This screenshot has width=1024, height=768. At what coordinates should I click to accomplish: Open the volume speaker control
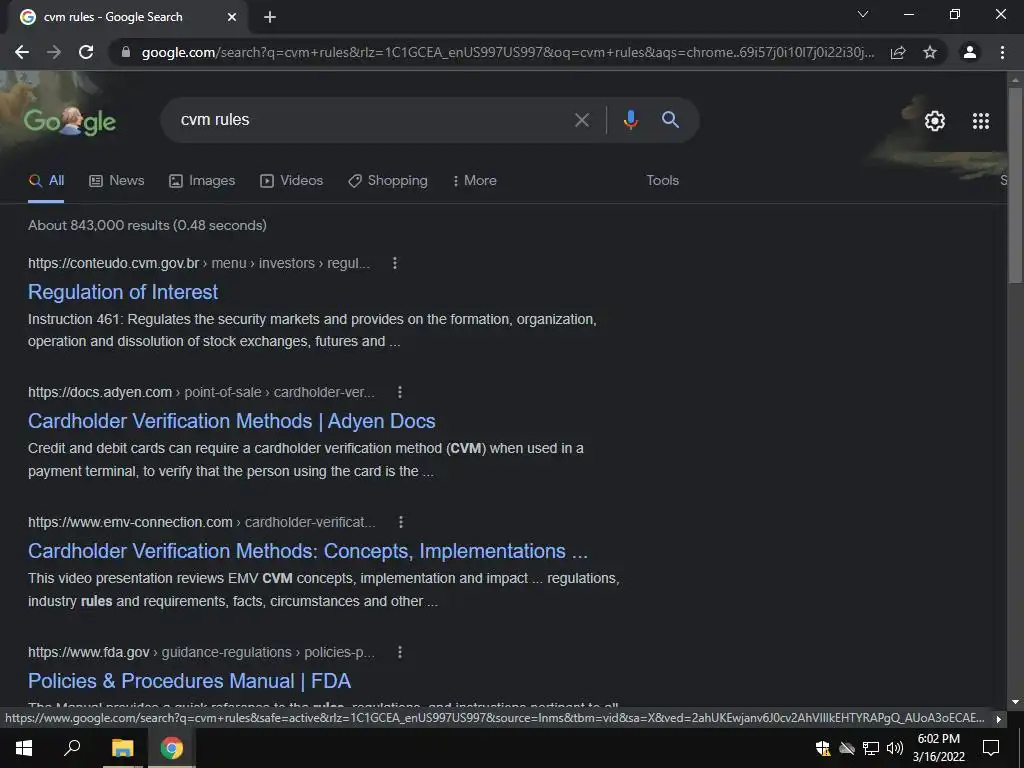coord(895,748)
